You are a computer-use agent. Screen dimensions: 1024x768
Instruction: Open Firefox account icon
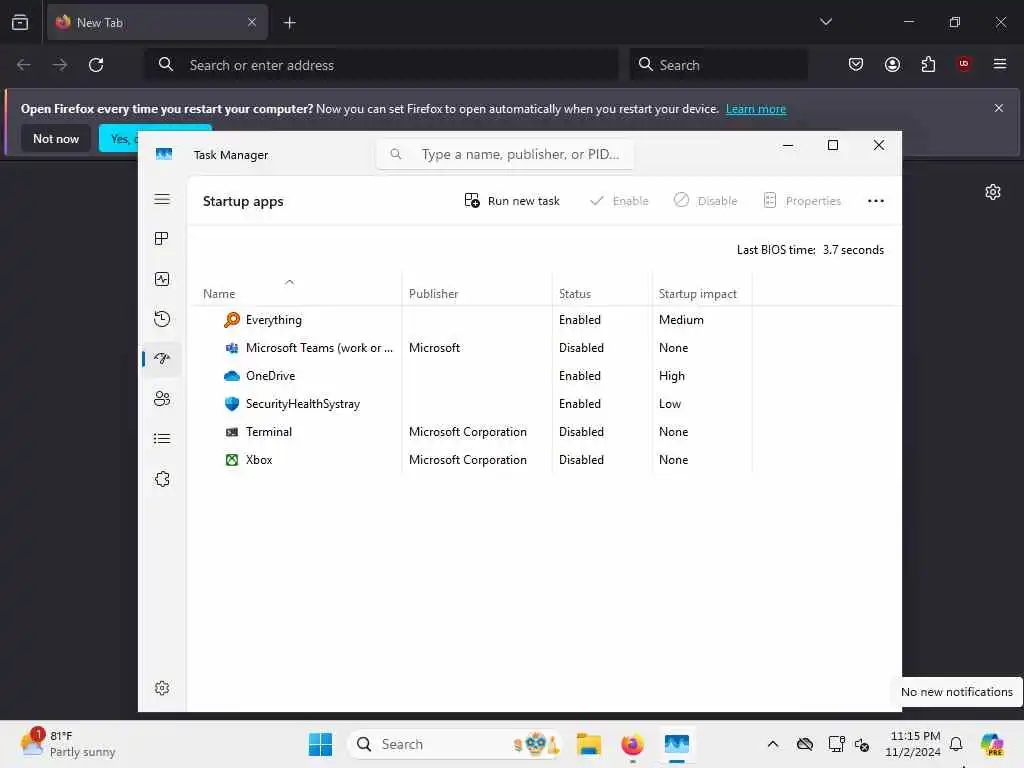click(x=892, y=64)
